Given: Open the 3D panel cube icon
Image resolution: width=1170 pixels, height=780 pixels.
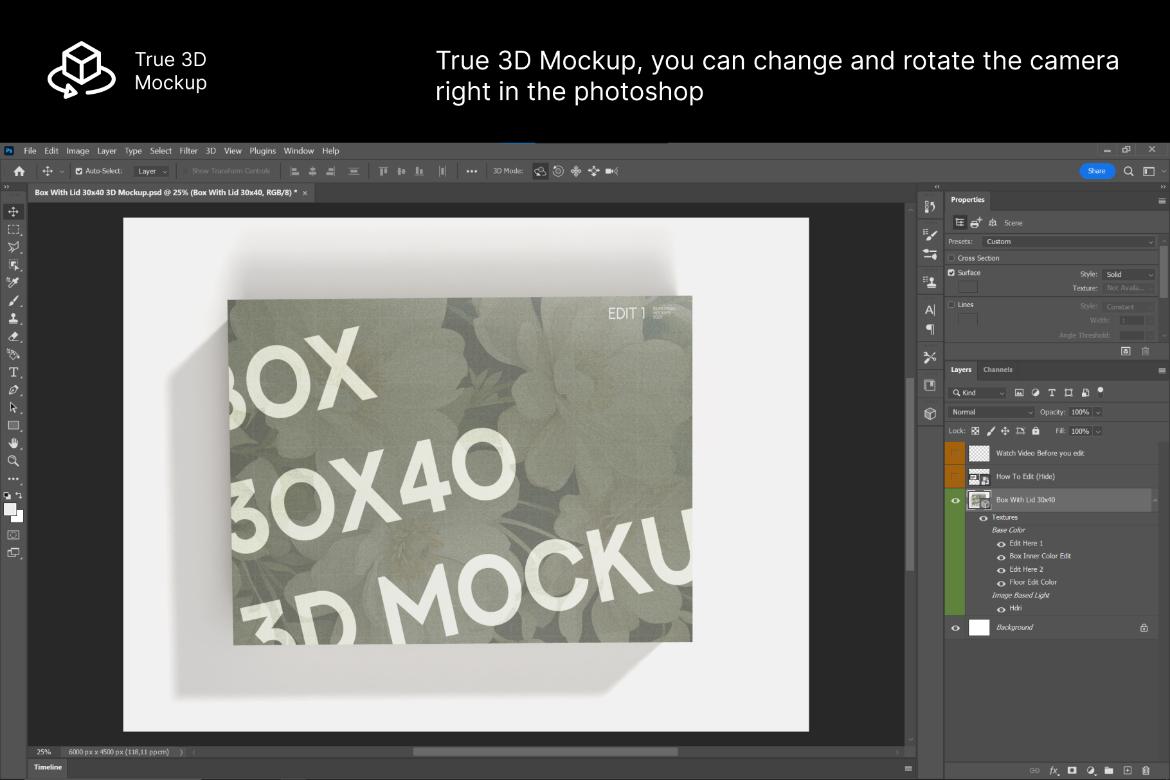Looking at the screenshot, I should pos(930,414).
